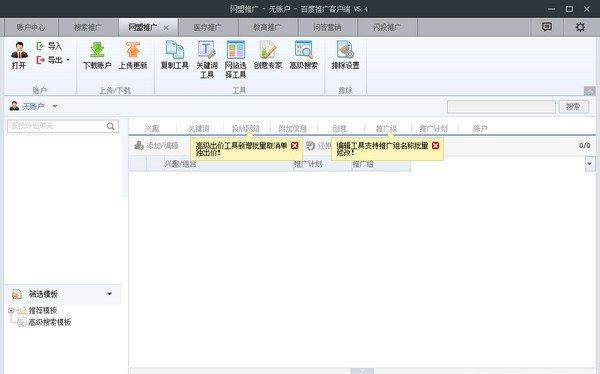Switch to the 搜索推广 tab
The width and height of the screenshot is (600, 374).
[88, 28]
